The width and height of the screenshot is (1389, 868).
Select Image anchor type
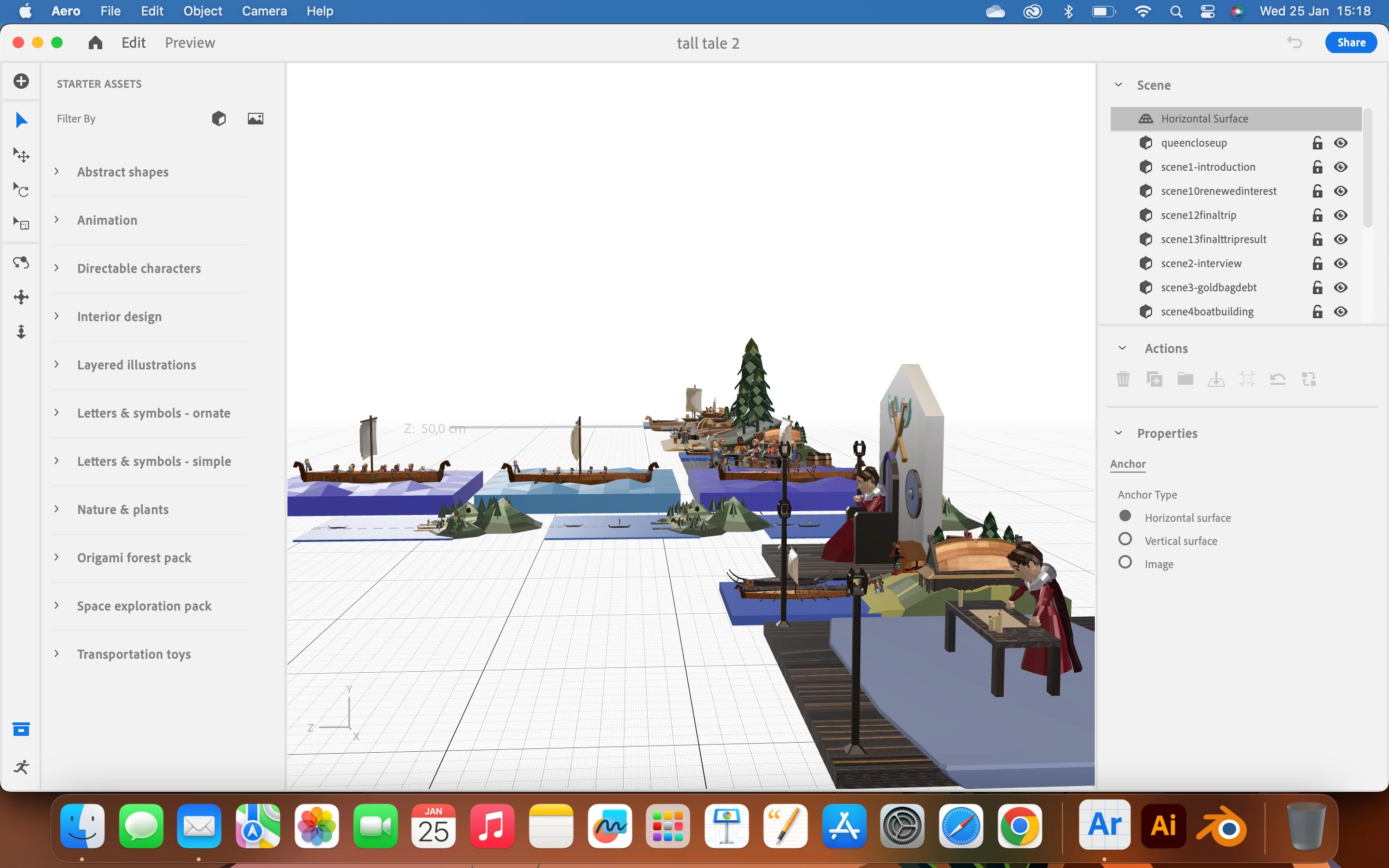(x=1125, y=563)
